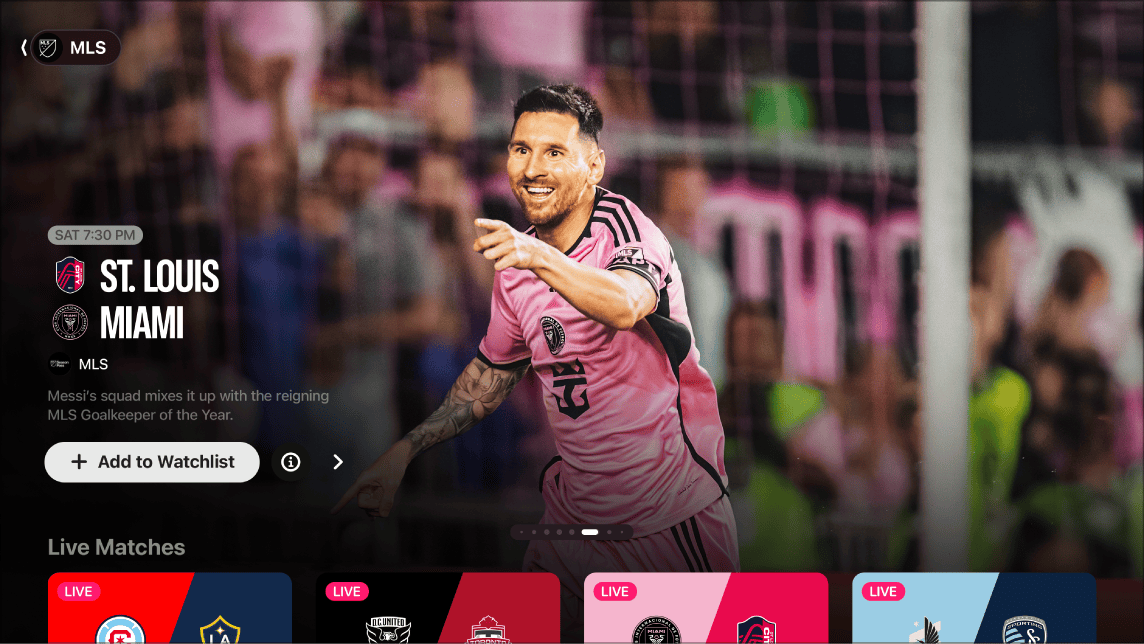
Task: Open match info with the circled i icon
Action: 290,462
